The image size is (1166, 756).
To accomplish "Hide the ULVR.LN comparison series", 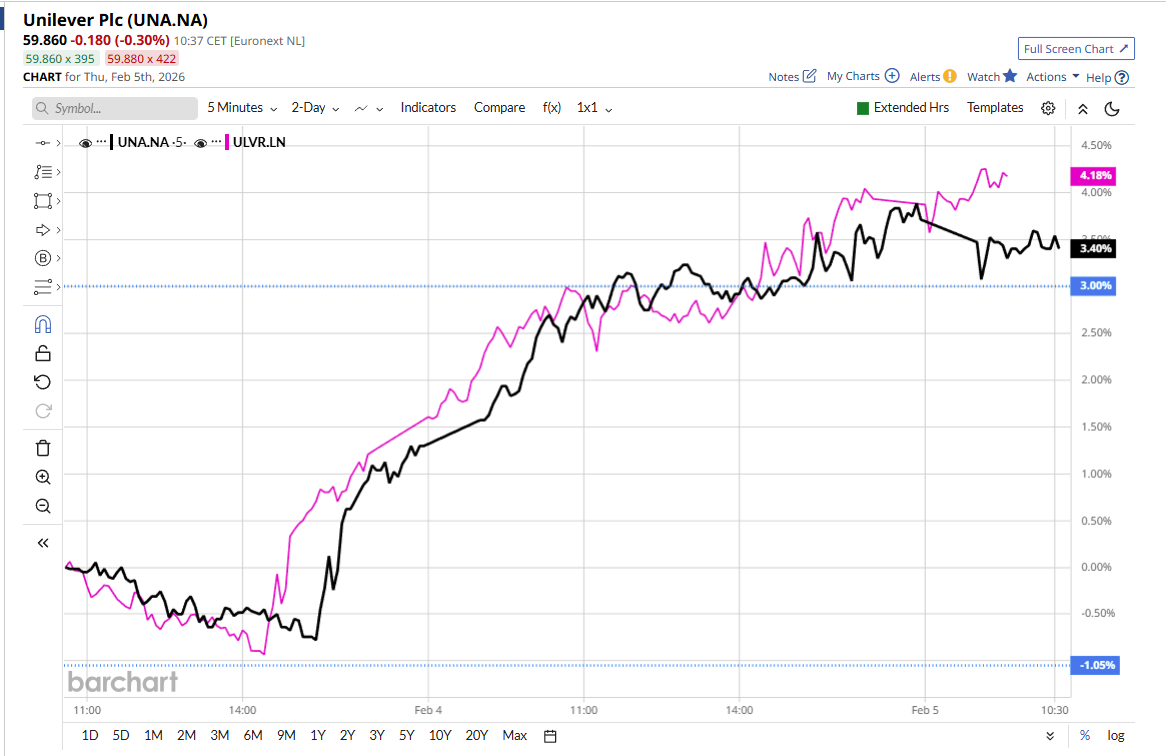I will tap(200, 143).
